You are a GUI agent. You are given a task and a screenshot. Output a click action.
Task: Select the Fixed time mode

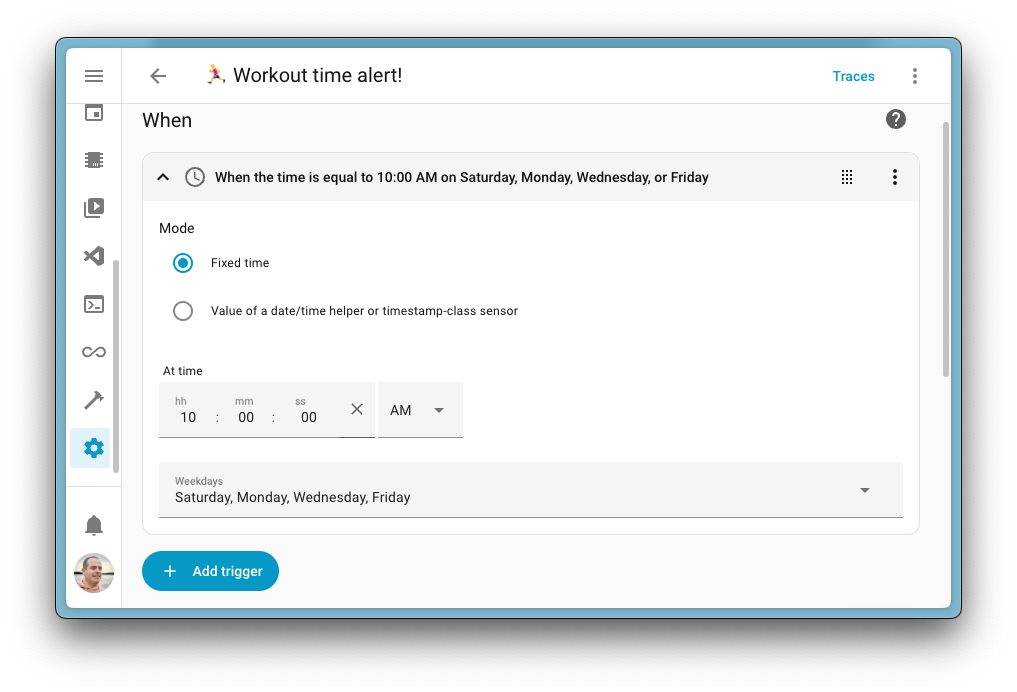(x=183, y=262)
